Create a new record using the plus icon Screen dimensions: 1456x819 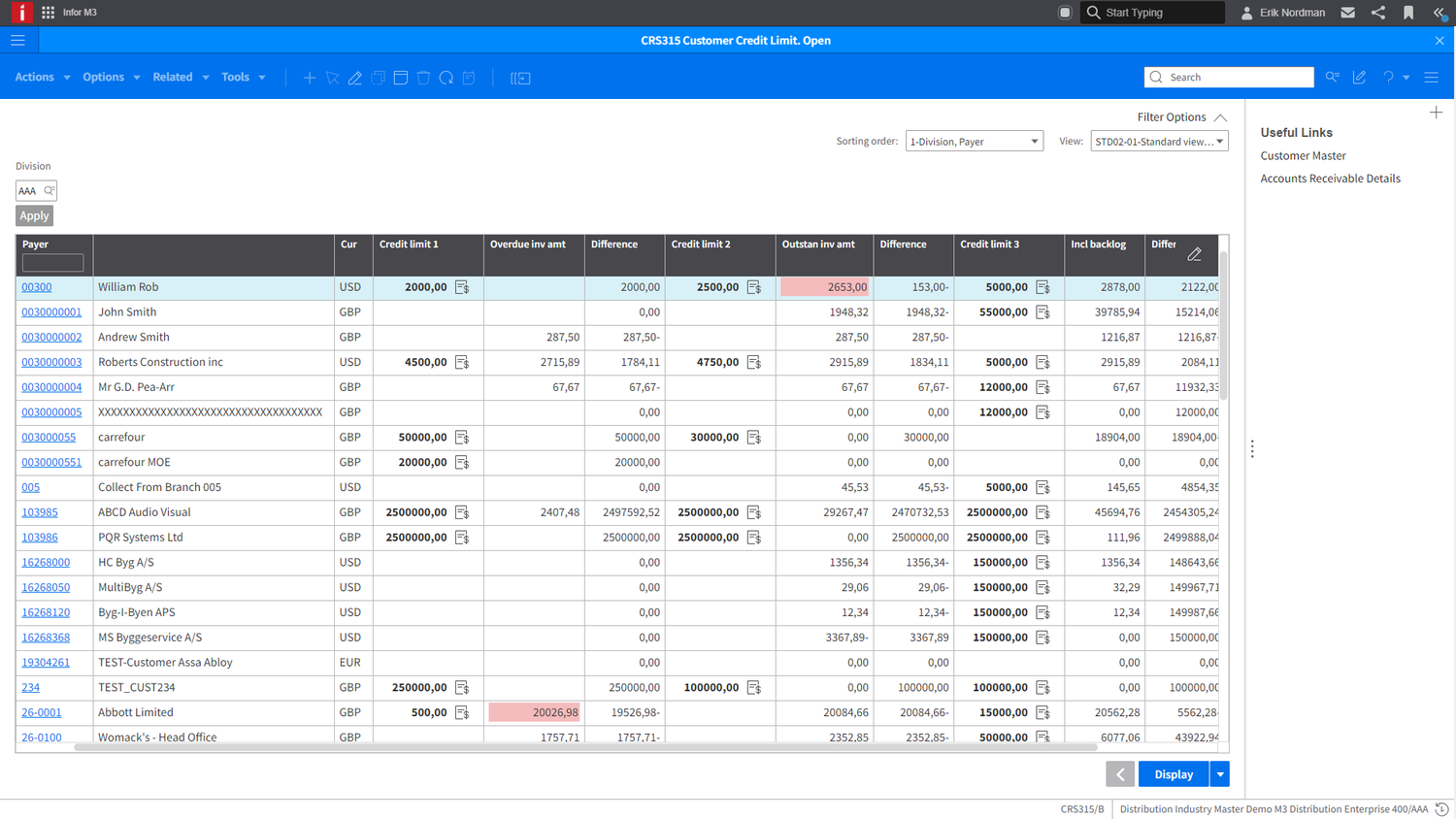[310, 78]
